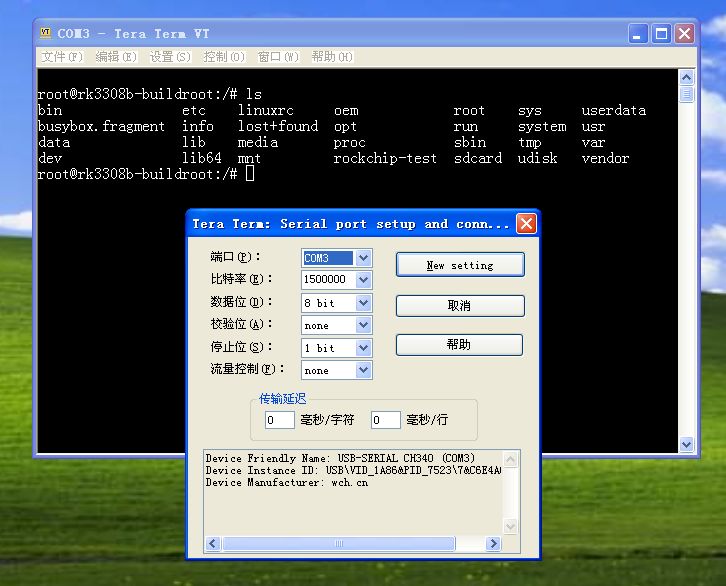The width and height of the screenshot is (726, 586).
Task: Open the 设置(S) menu
Action: (x=169, y=57)
